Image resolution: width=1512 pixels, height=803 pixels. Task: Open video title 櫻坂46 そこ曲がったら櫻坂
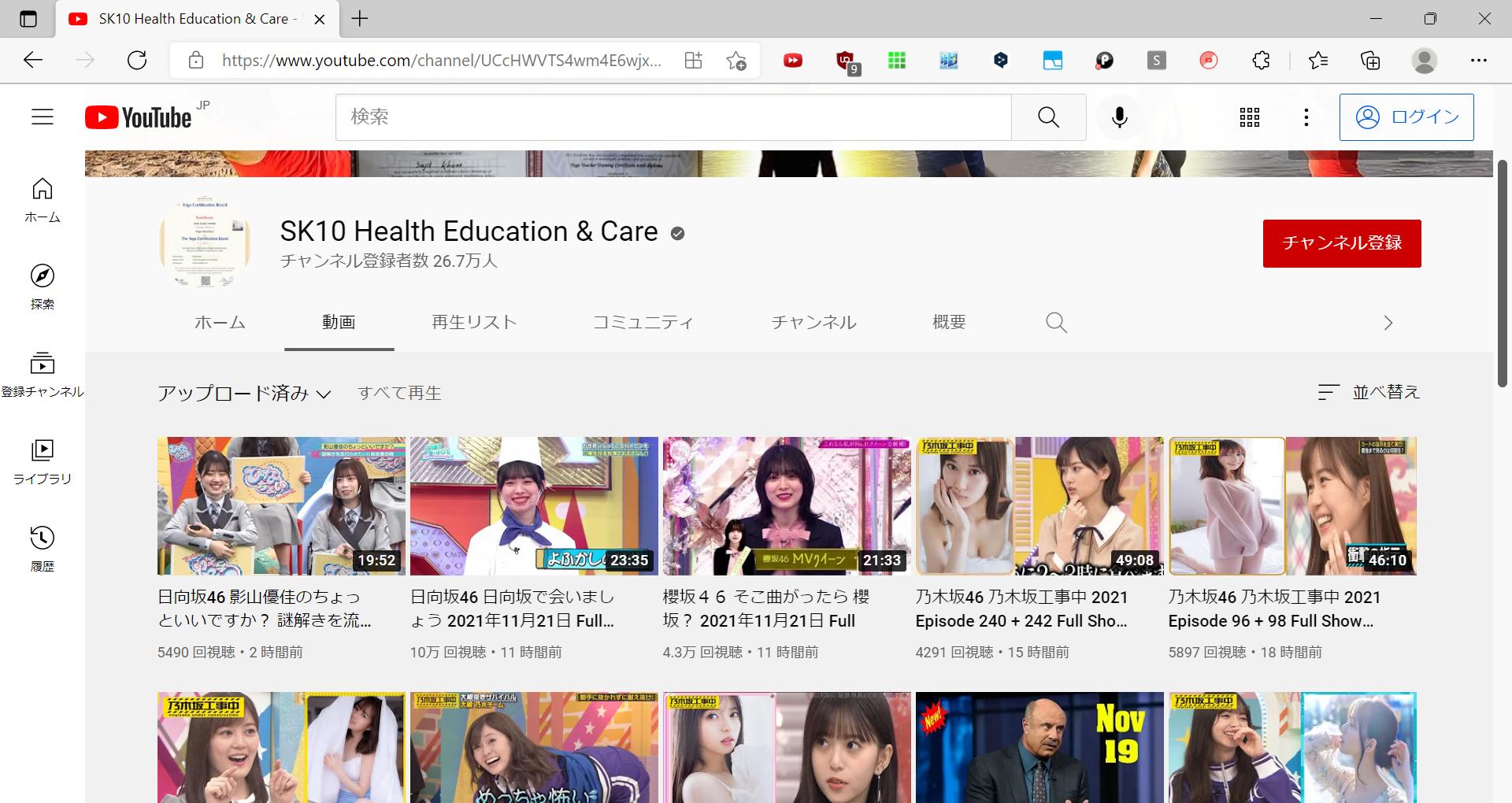pos(766,609)
